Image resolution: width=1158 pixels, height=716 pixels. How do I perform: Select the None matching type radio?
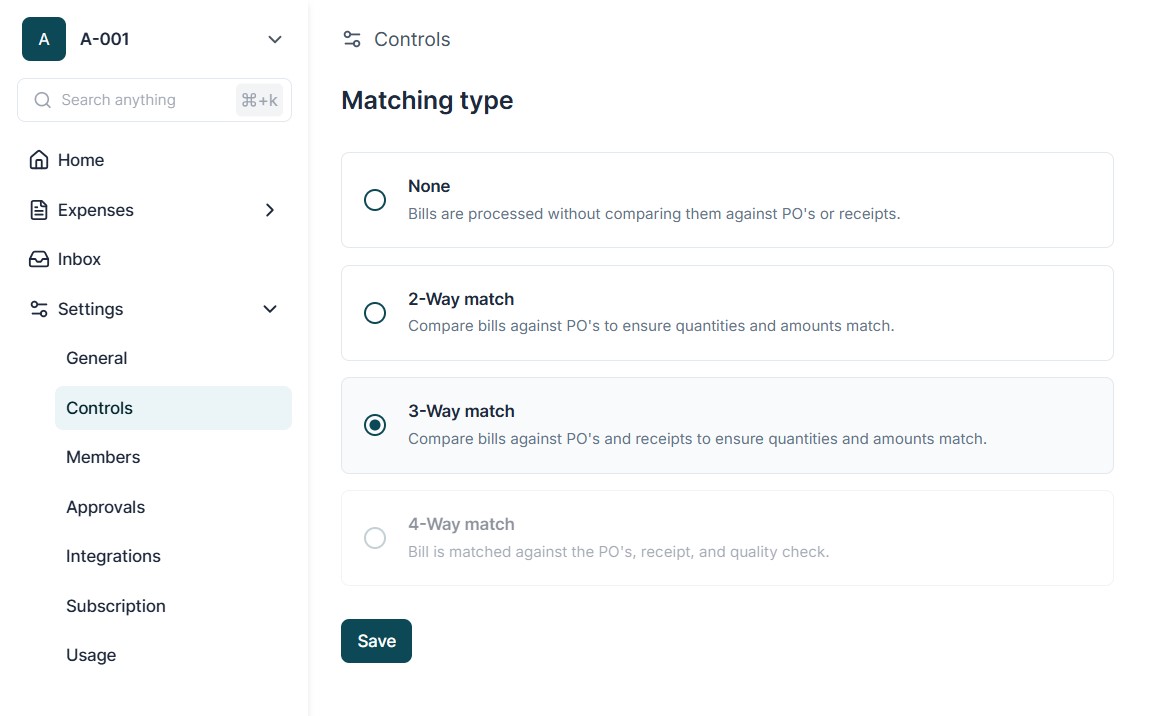pyautogui.click(x=375, y=200)
